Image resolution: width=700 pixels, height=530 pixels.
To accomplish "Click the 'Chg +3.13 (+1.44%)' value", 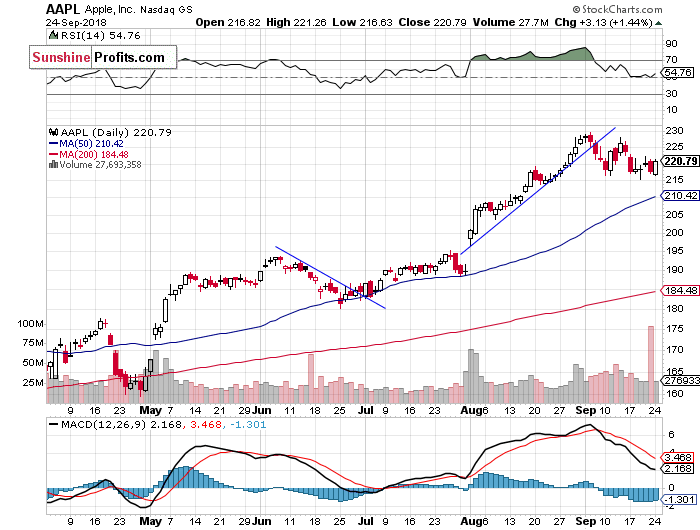I will coord(604,22).
